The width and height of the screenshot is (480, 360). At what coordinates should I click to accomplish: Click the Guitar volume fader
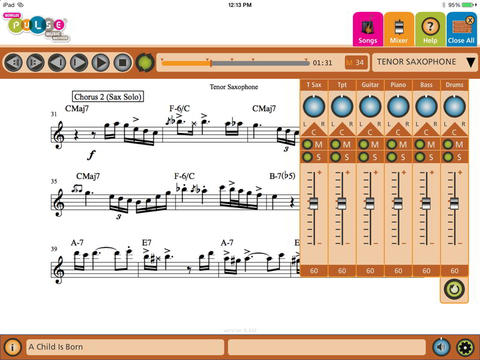(x=369, y=203)
